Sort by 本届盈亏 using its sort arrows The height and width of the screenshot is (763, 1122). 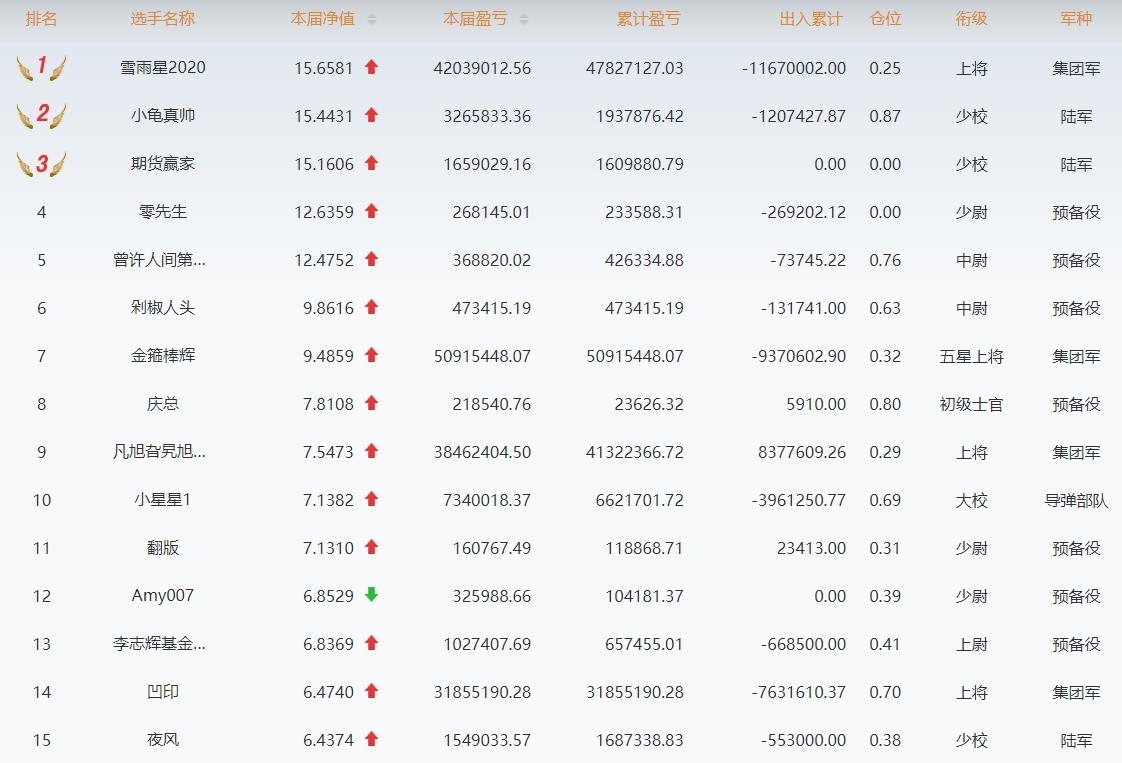(524, 19)
